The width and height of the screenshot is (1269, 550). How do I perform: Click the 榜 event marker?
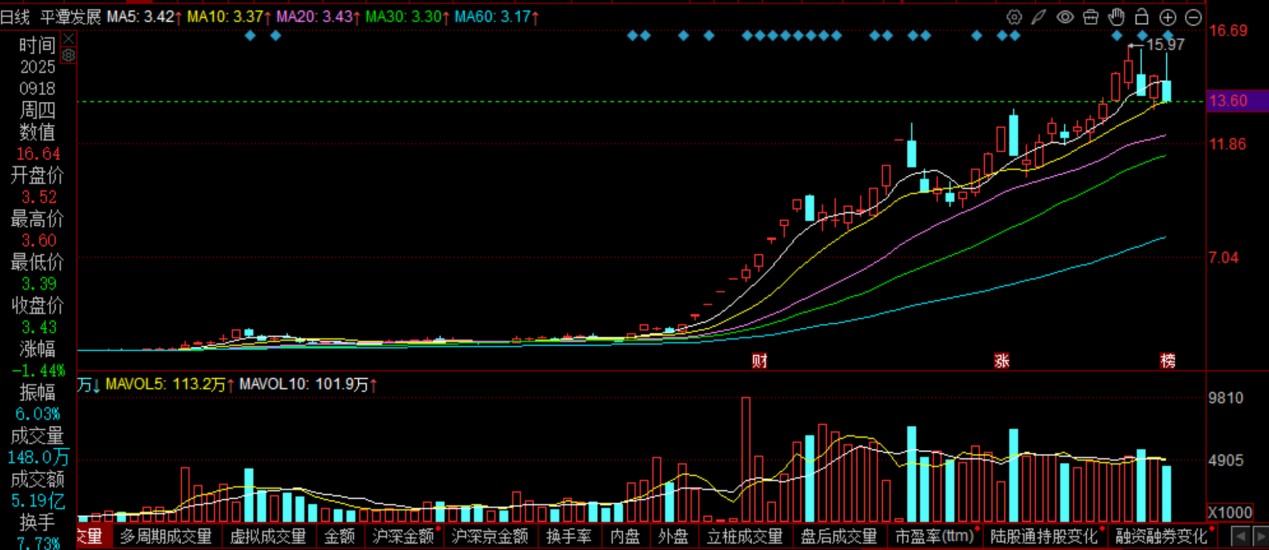pos(1168,360)
